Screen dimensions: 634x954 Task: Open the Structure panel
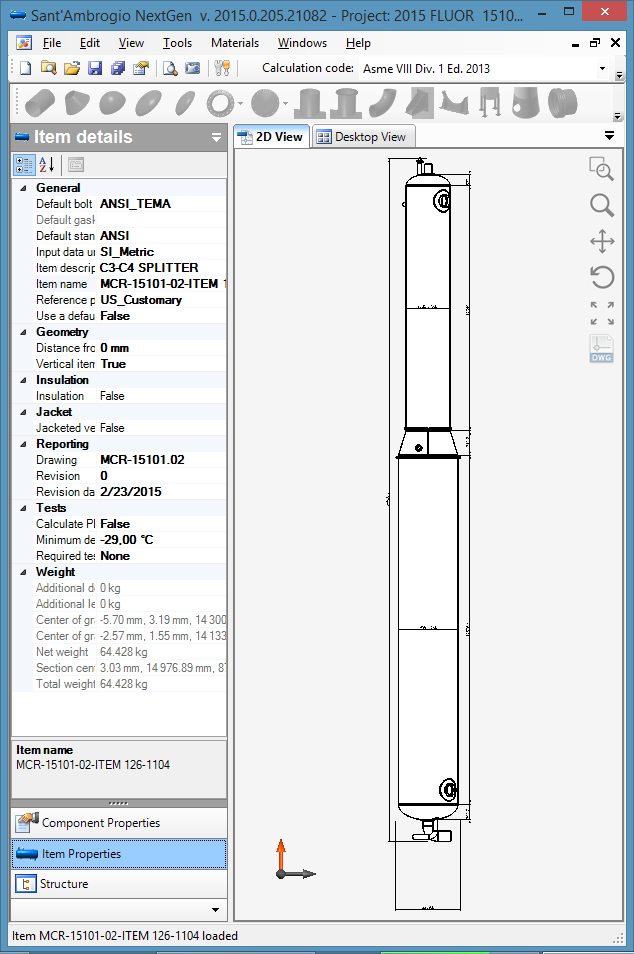coord(119,883)
